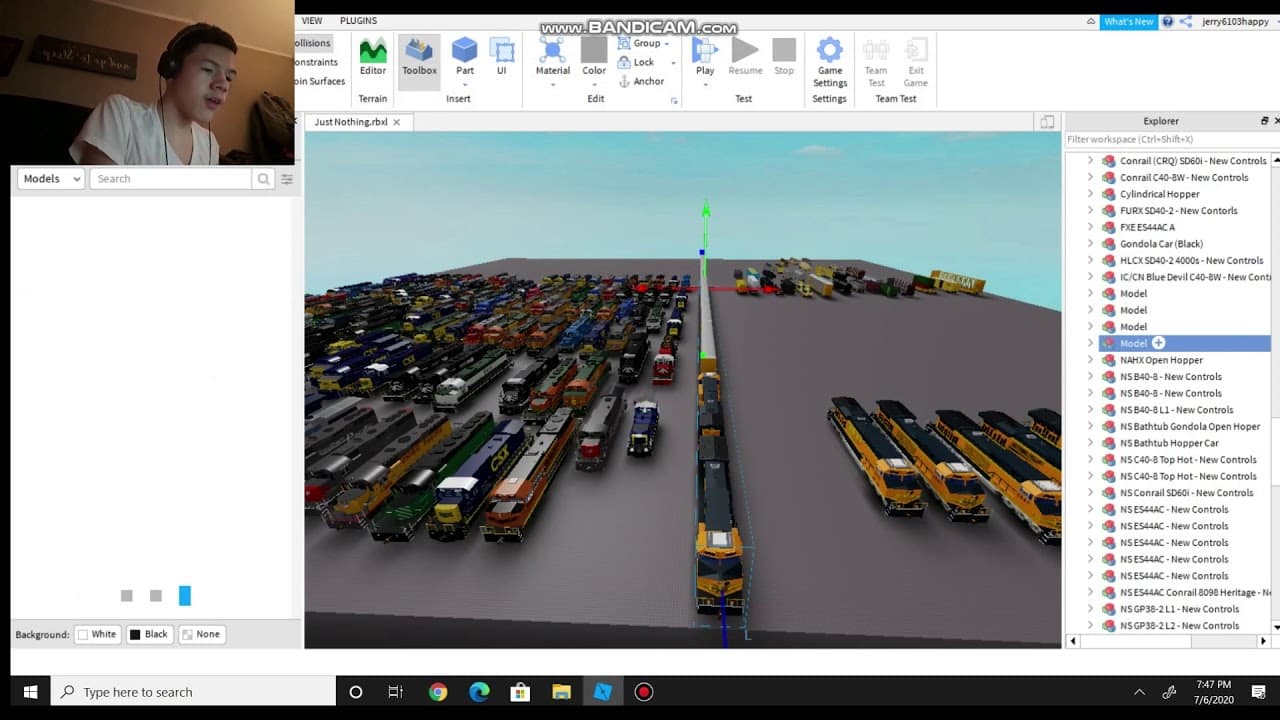This screenshot has width=1280, height=720.
Task: Click the Bandicam record icon on the taskbar
Action: pyautogui.click(x=643, y=692)
